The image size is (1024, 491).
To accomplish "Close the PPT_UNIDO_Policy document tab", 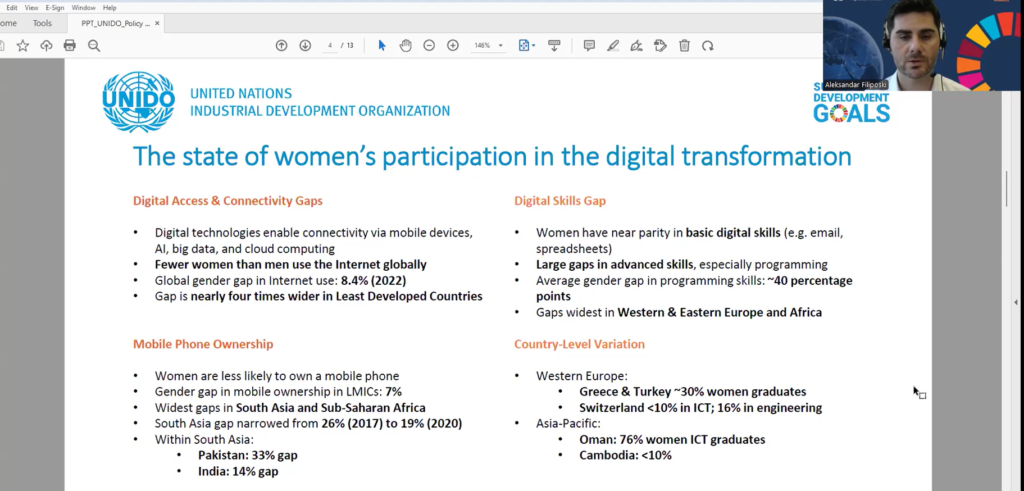I will 158,22.
